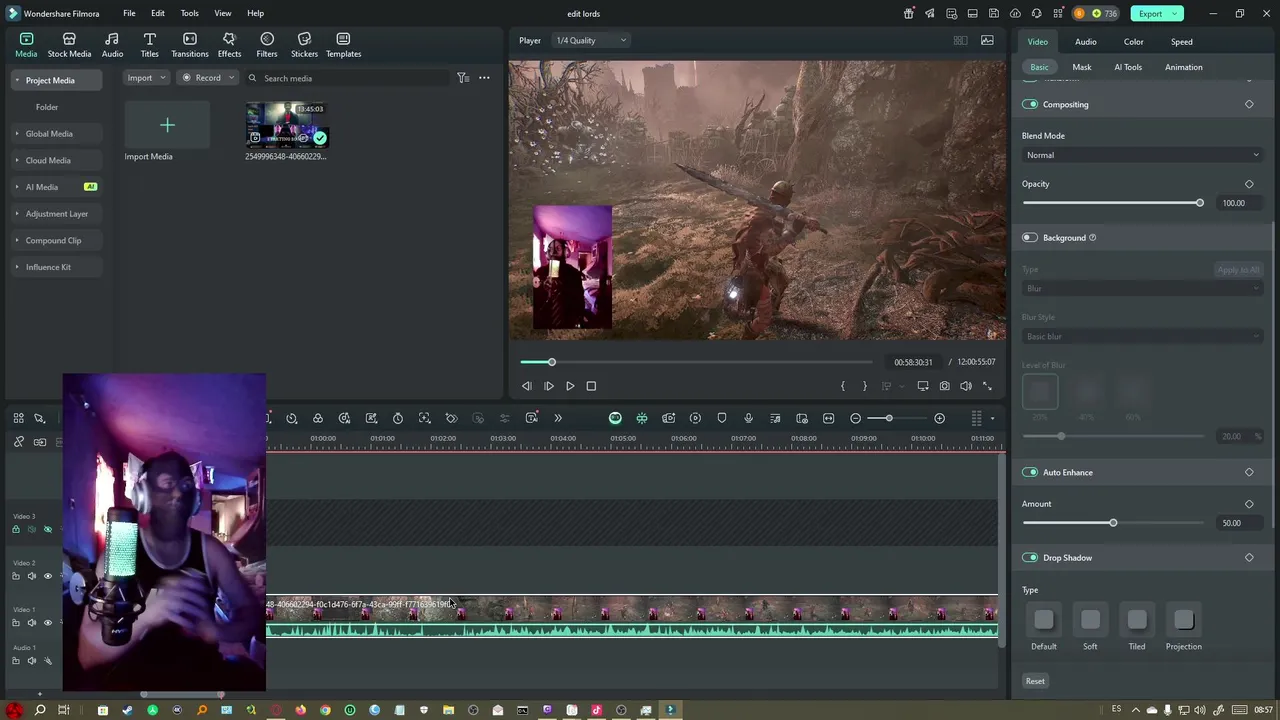Screen dimensions: 1280x720
Task: Toggle the Auto Enhance switch
Action: click(1030, 472)
